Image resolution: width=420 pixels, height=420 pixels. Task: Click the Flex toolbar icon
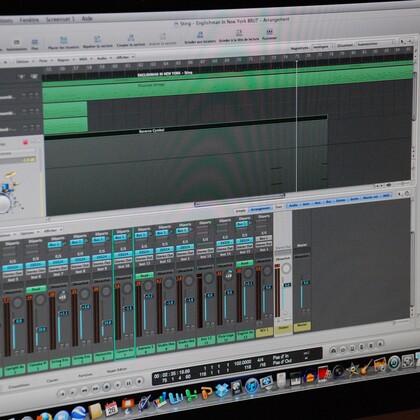point(35,42)
